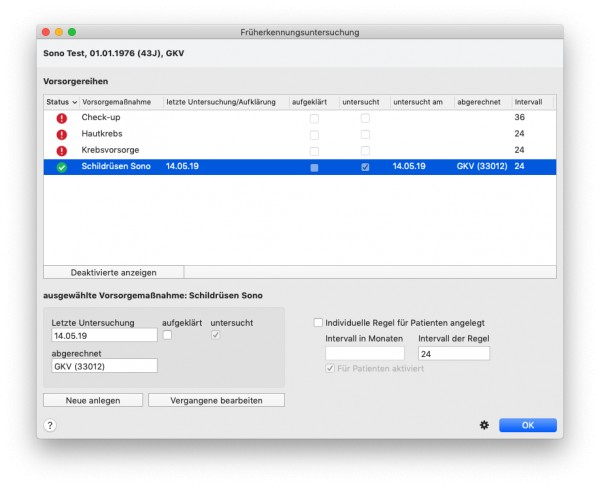Sort by the Status column dropdown arrow
The image size is (600, 487).
click(x=75, y=102)
